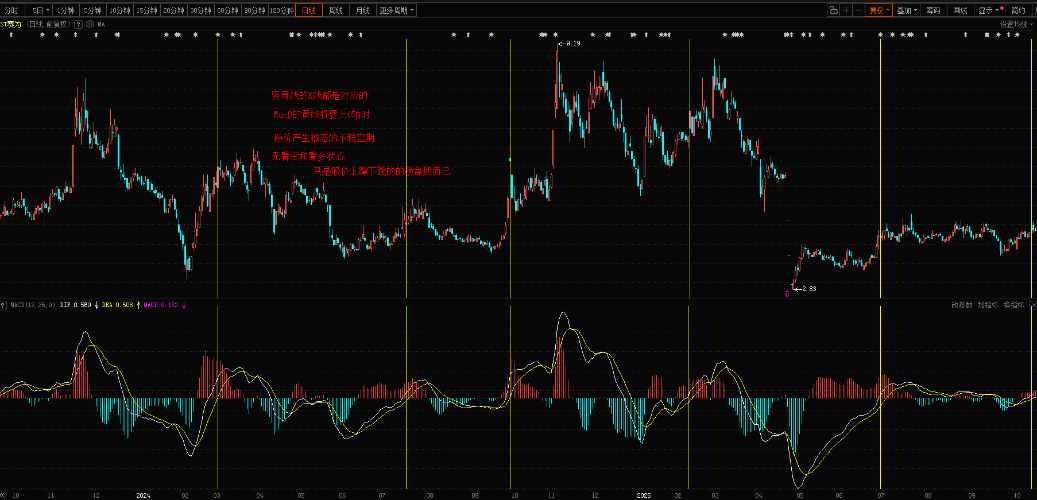This screenshot has height=500, width=1037.
Task: Click the MA indicator label
Action: click(101, 24)
